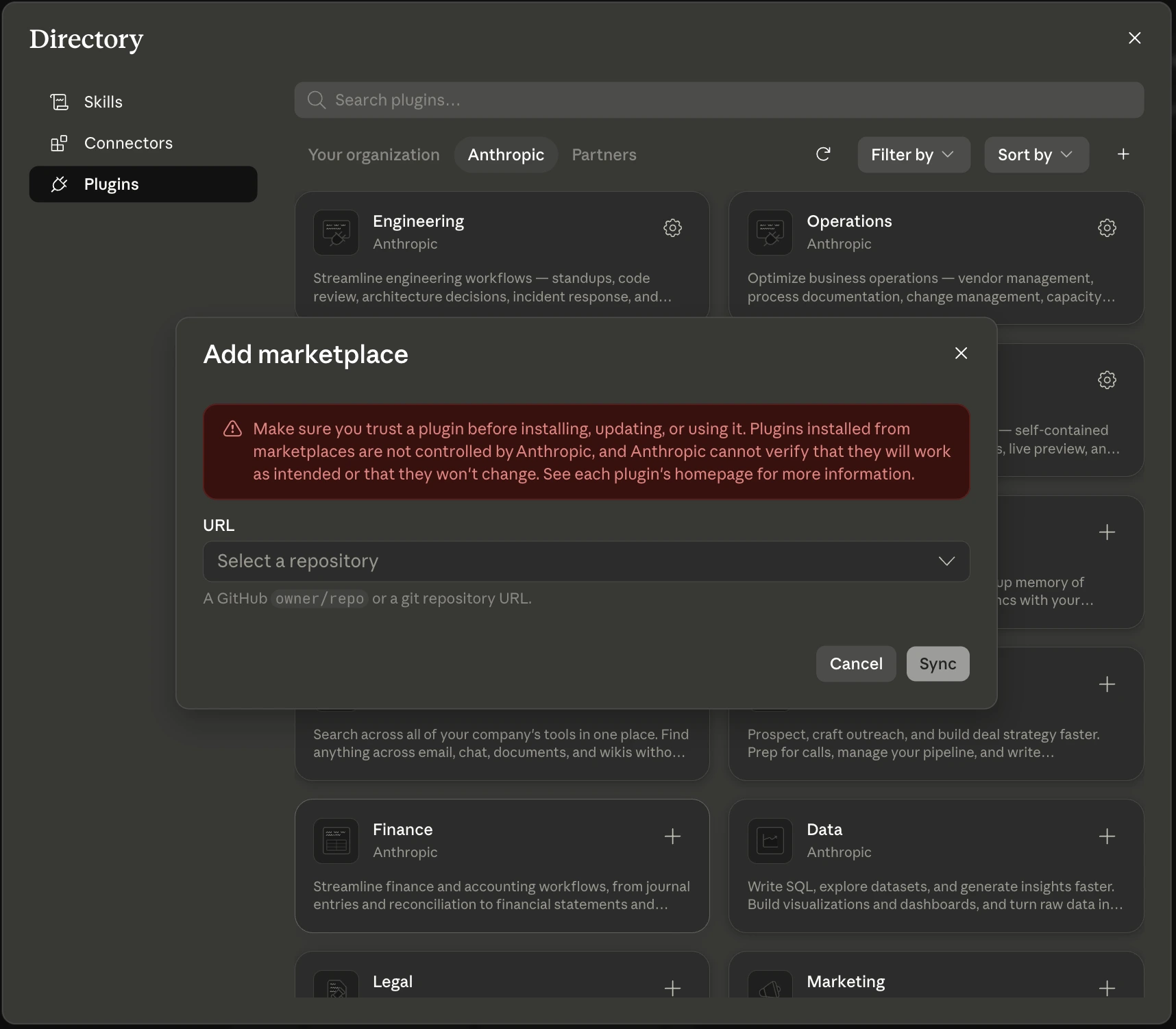The width and height of the screenshot is (1176, 1029).
Task: Click the Skills scroll icon
Action: pyautogui.click(x=60, y=102)
